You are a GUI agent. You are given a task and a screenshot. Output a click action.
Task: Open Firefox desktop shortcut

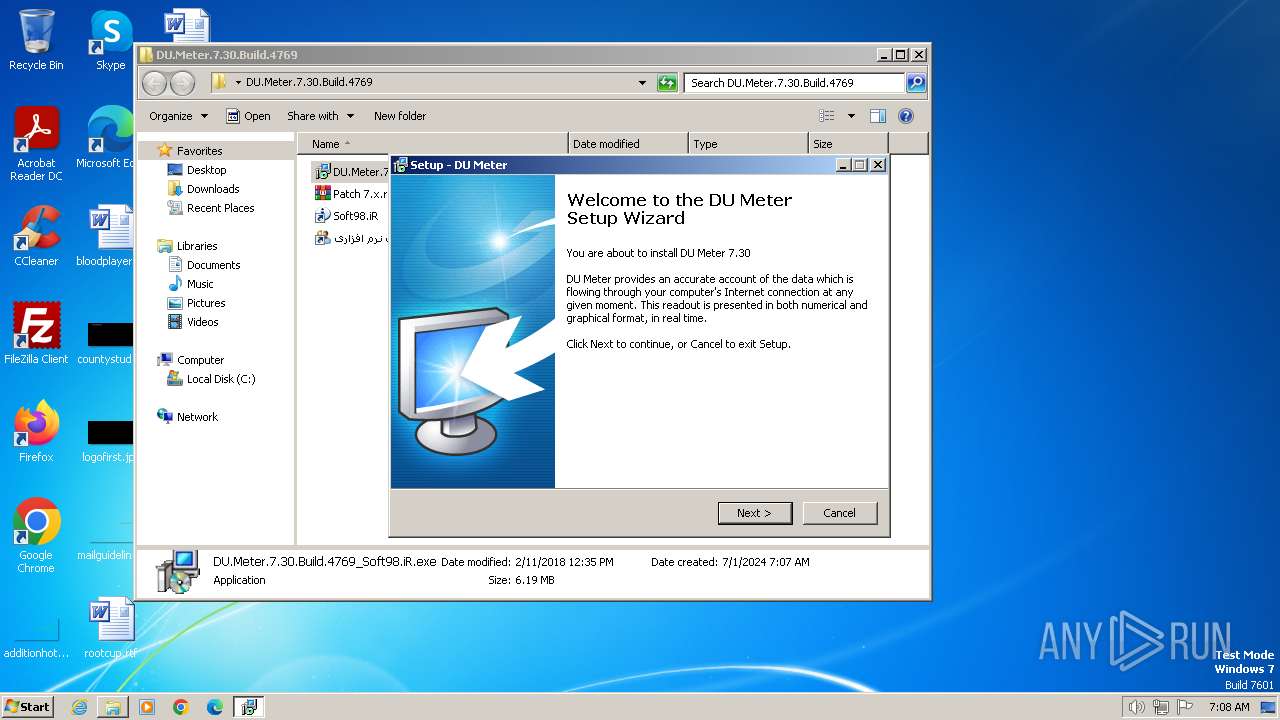(36, 432)
